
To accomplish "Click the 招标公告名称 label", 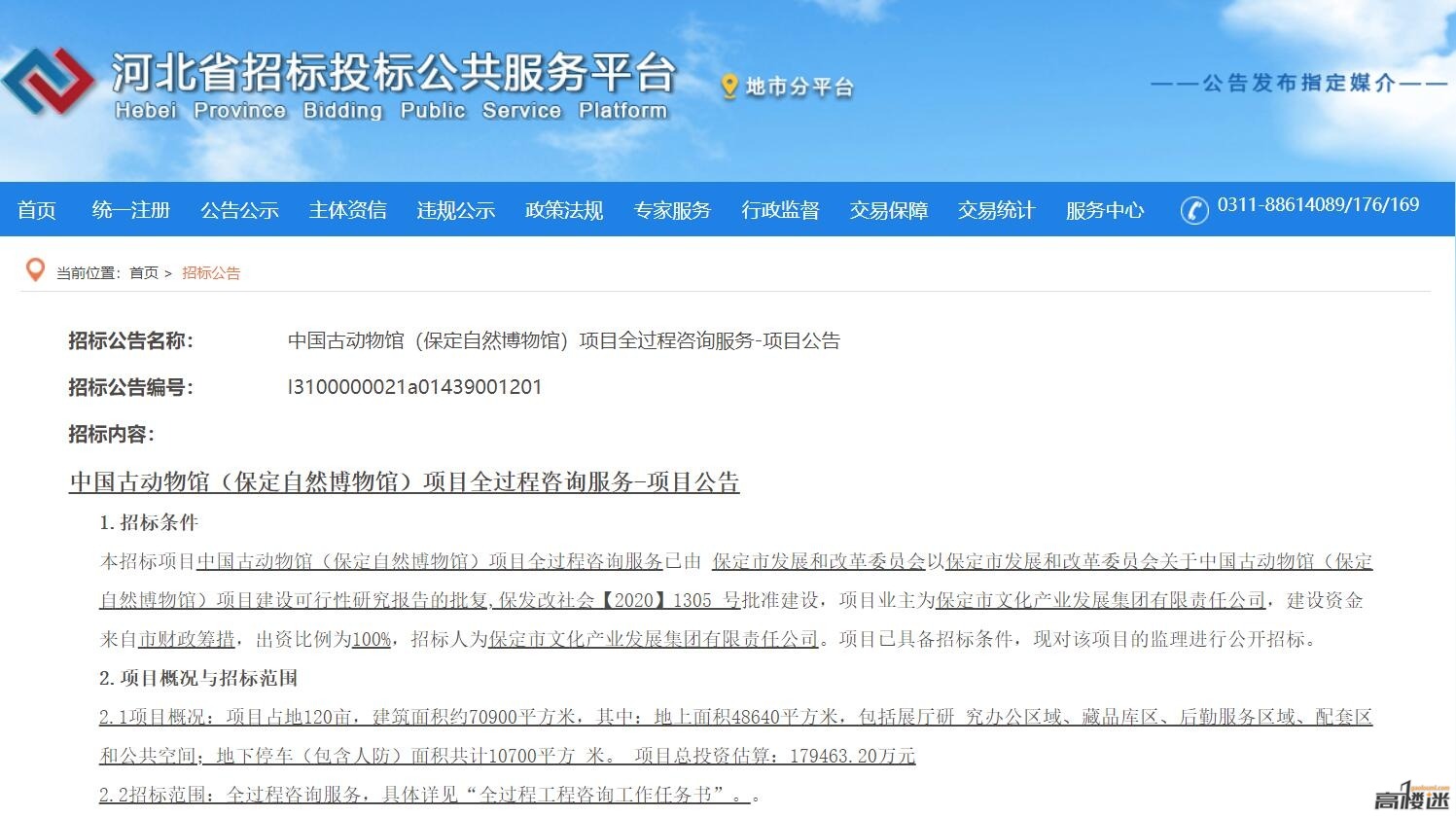I will pos(130,340).
